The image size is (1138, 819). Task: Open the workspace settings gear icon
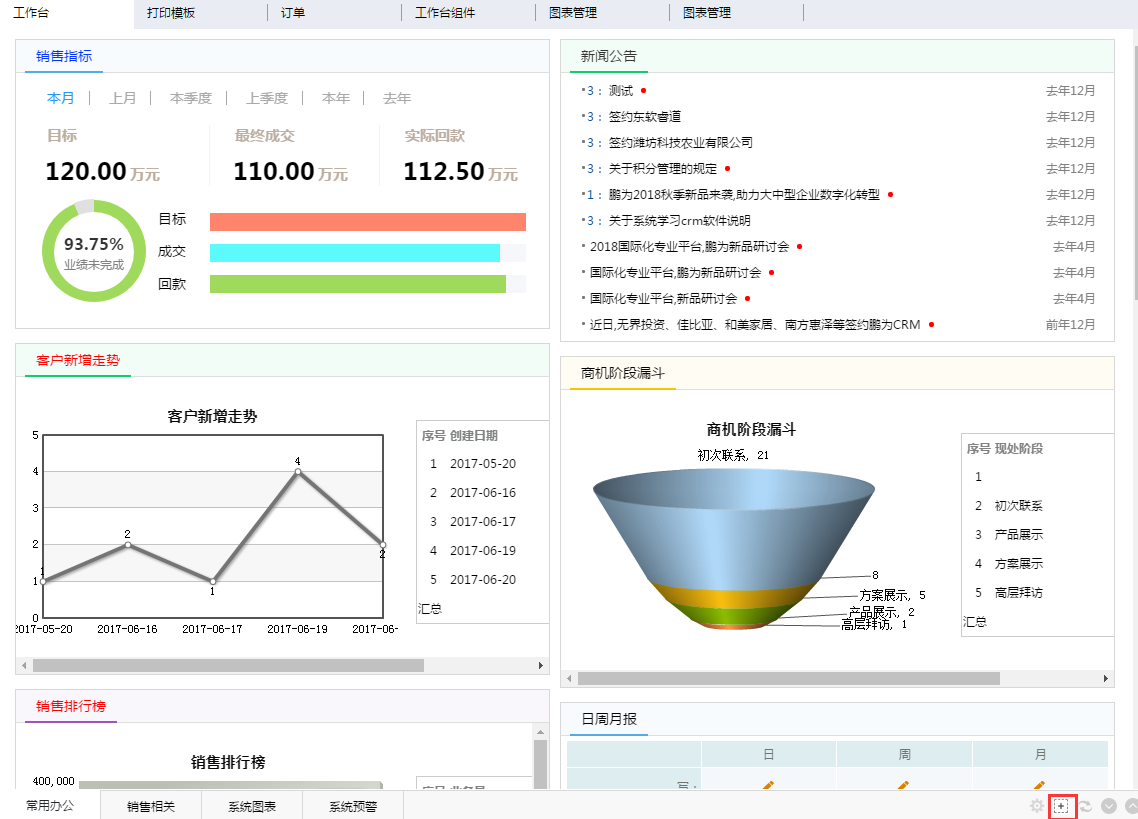tap(1037, 805)
